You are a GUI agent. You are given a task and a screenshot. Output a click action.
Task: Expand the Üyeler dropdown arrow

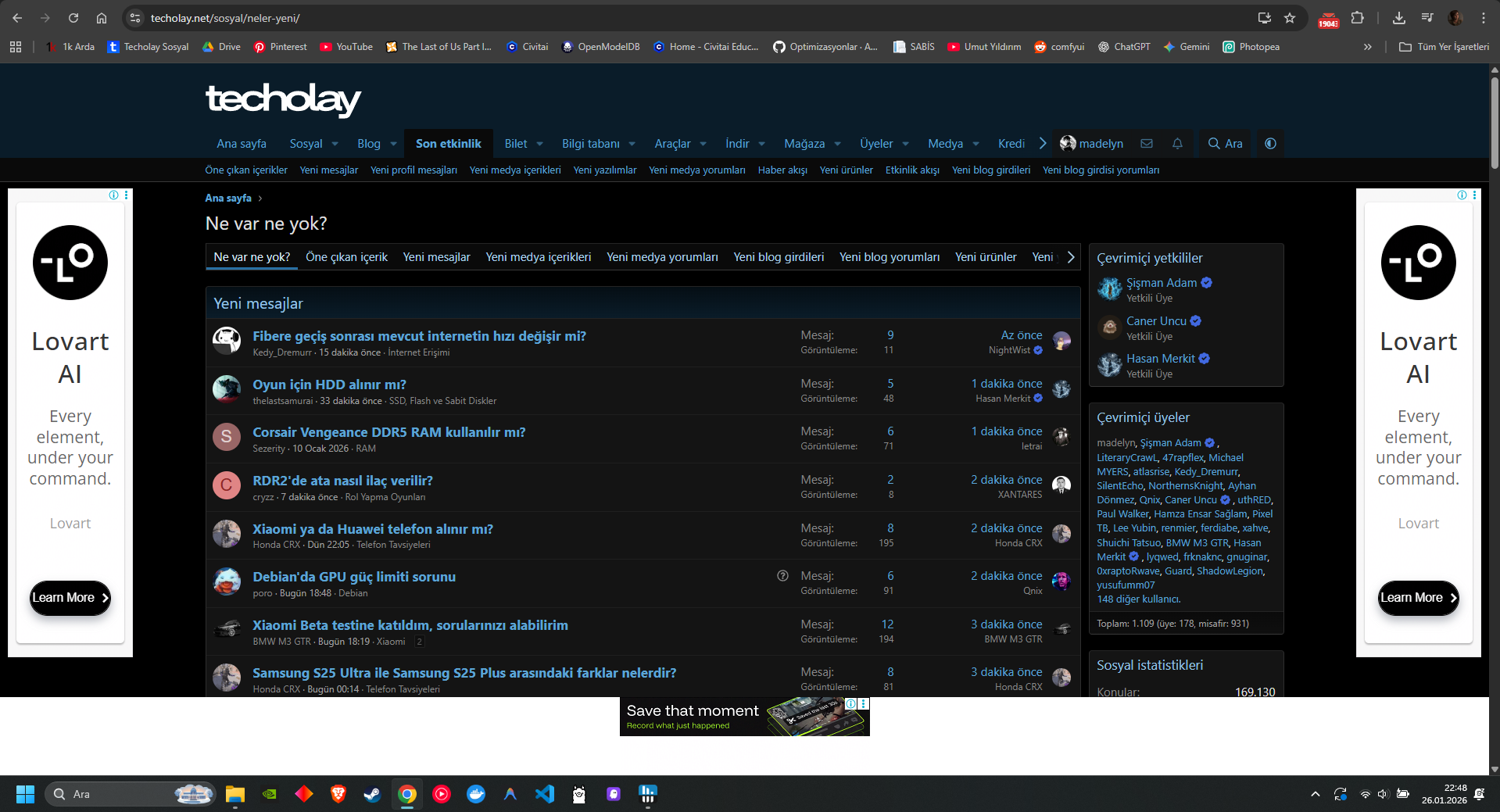tap(905, 144)
